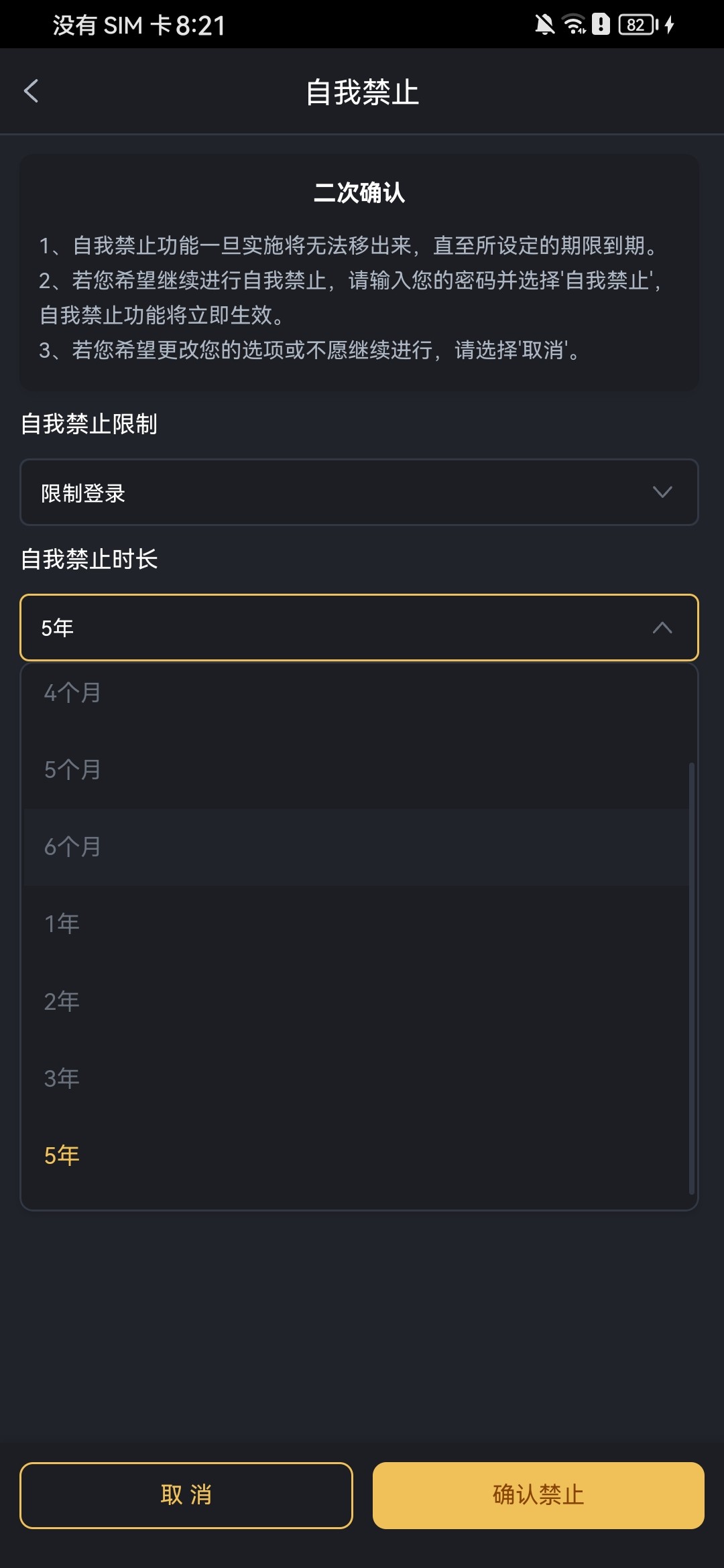Tap the charging bolt icon
The height and width of the screenshot is (1568, 724).
coord(669,25)
